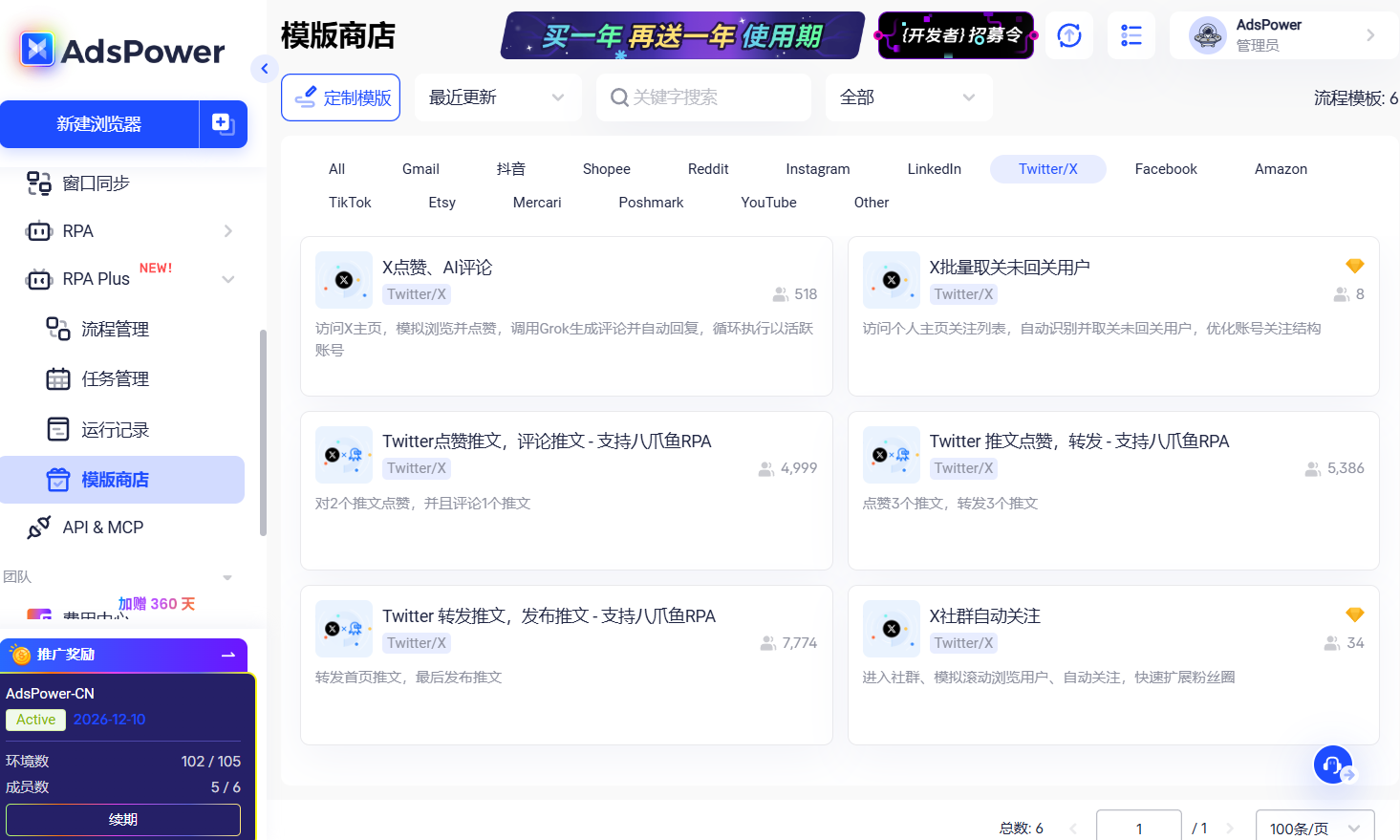1400x840 pixels.
Task: Click the coin icon on the 推广奖励 banner
Action: click(x=20, y=655)
